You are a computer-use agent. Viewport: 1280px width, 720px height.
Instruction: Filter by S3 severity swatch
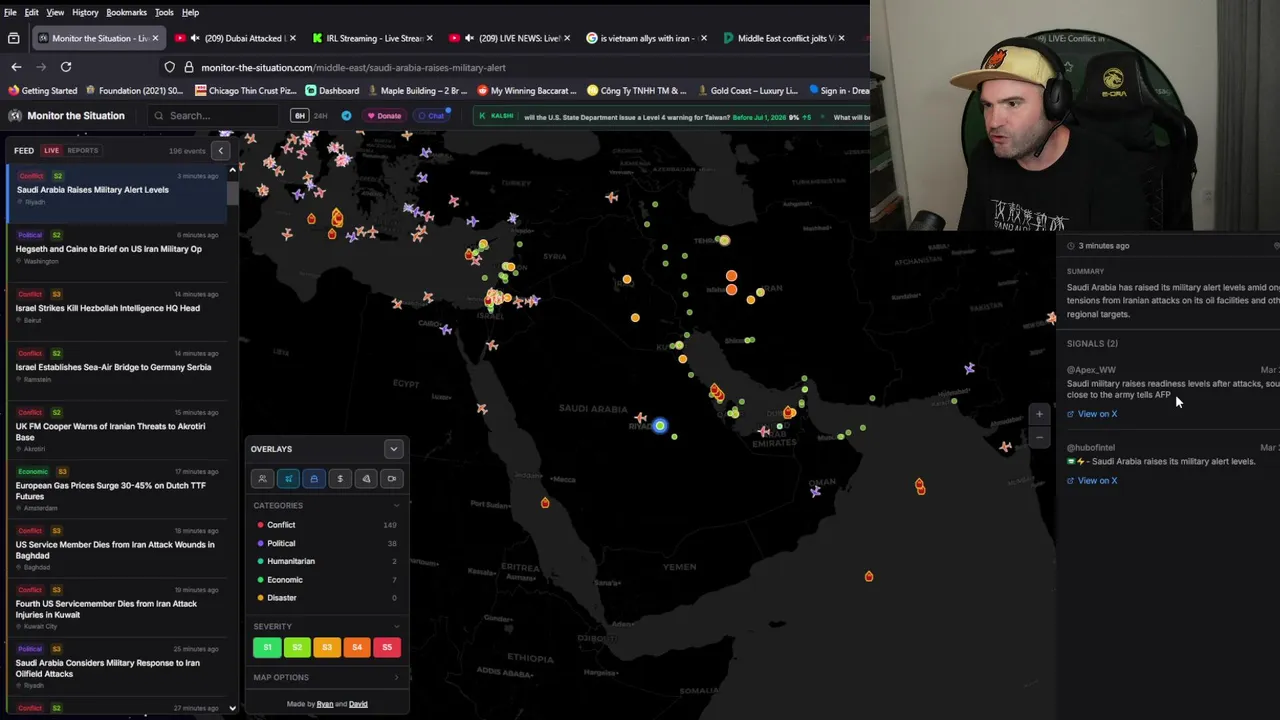pos(327,648)
